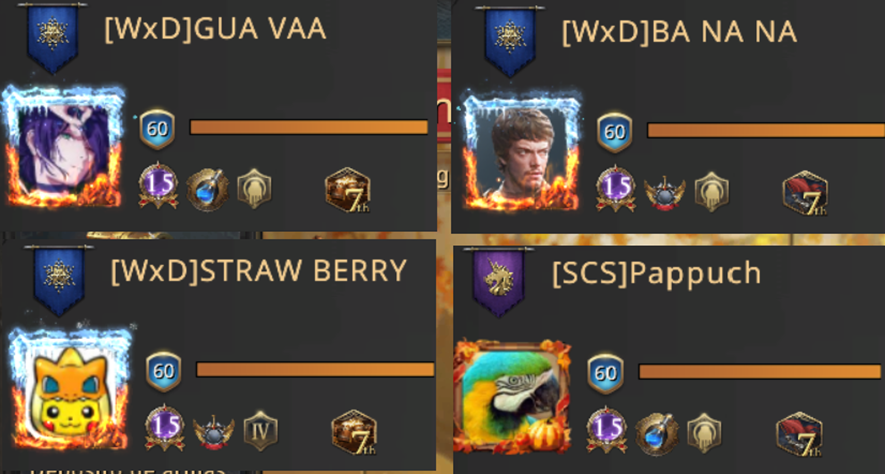Click the level 60 shield next to BA NA NA

coord(615,133)
